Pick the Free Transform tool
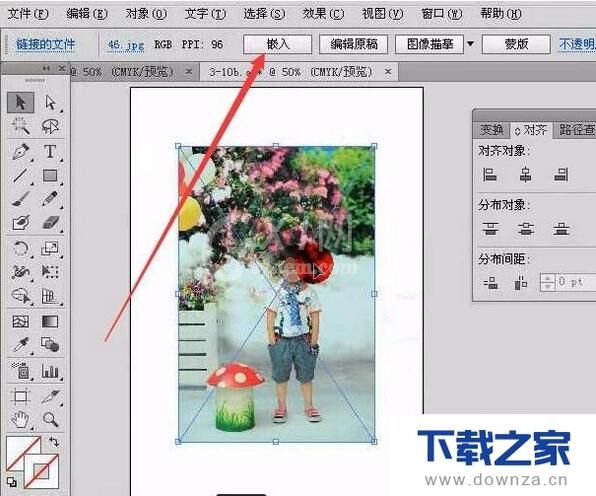This screenshot has width=596, height=496. tap(50, 271)
